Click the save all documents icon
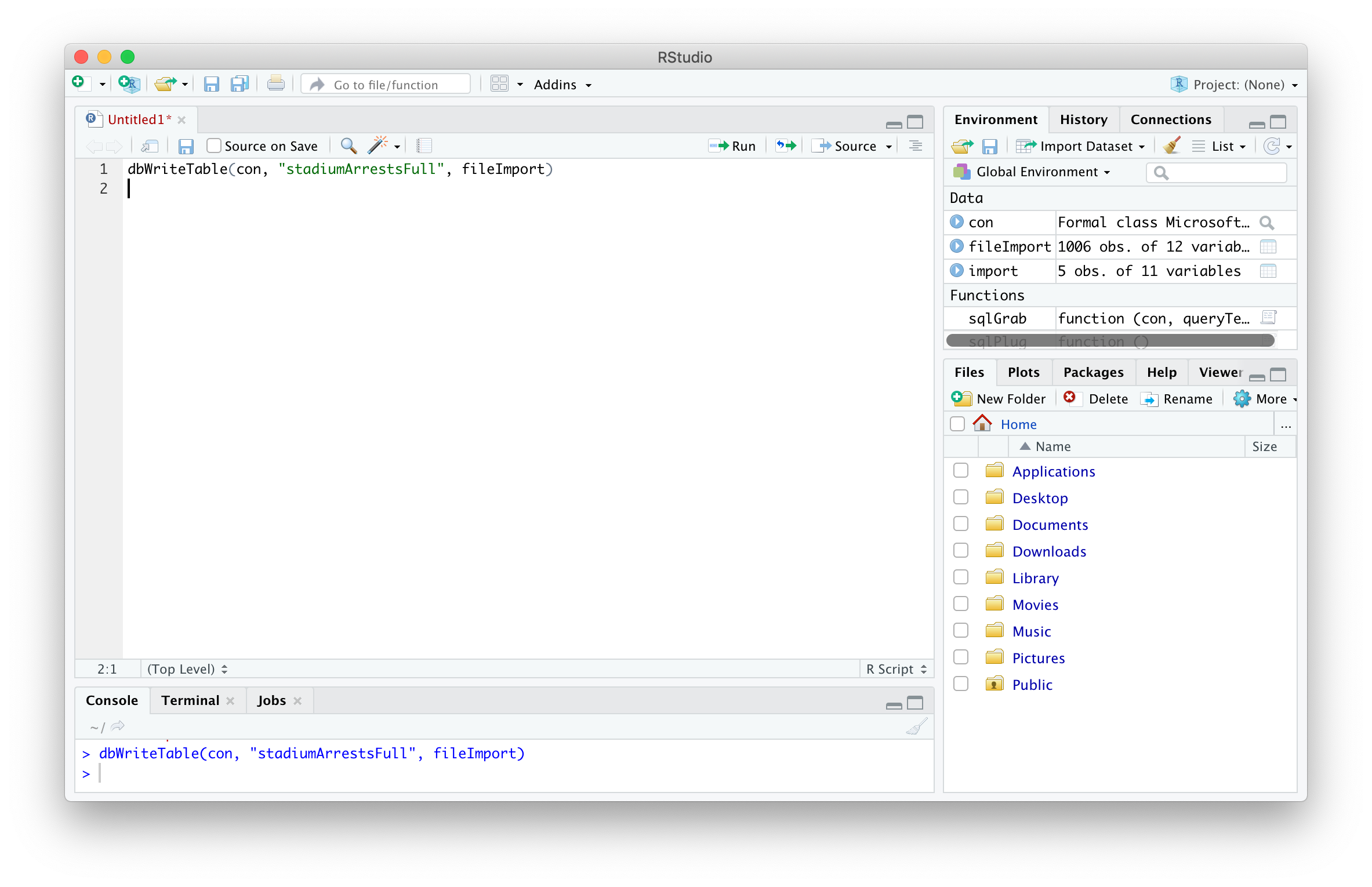 (x=239, y=85)
